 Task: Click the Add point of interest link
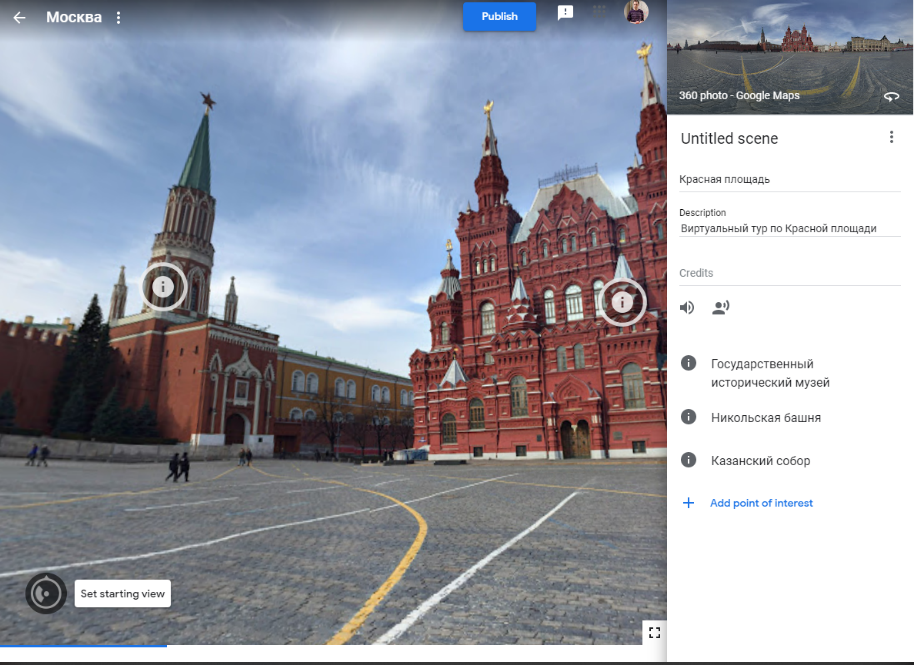[x=761, y=503]
